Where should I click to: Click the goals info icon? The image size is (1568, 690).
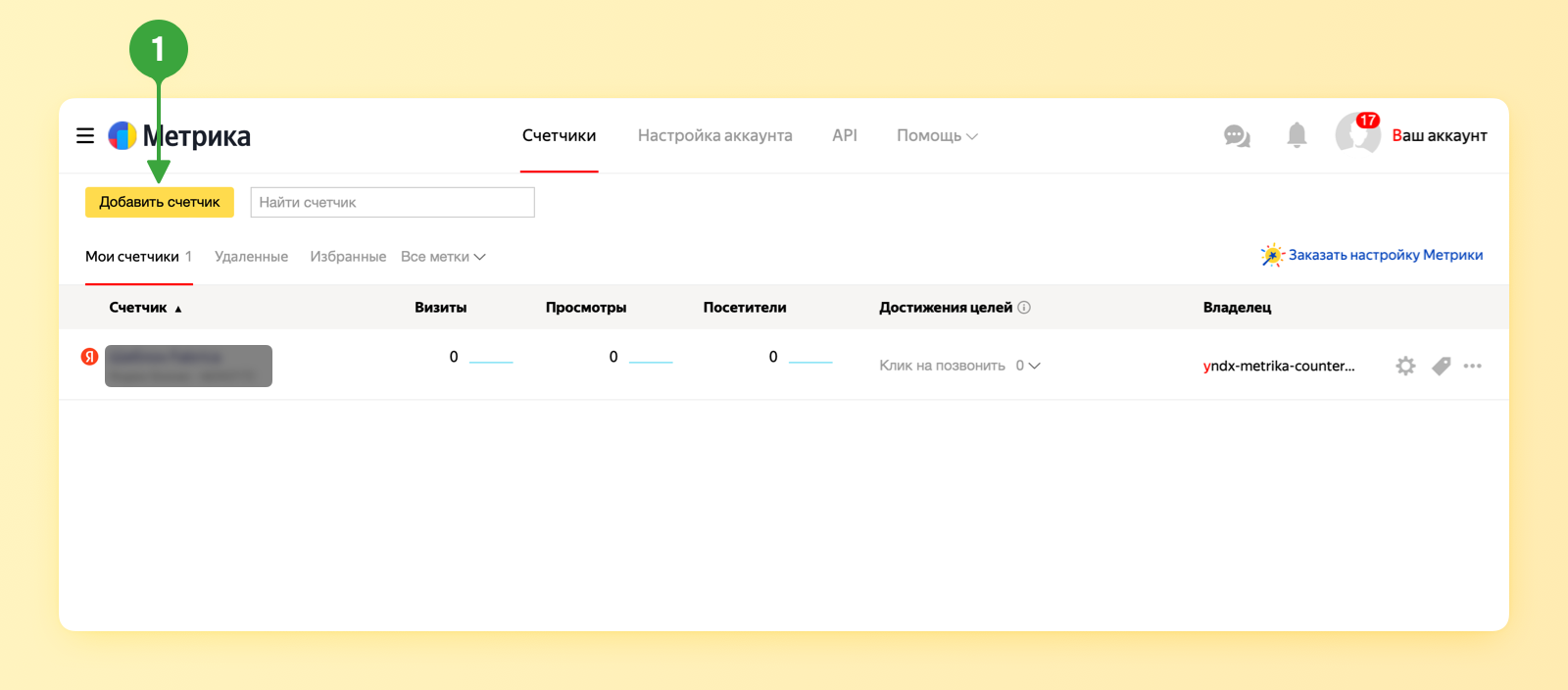[1024, 308]
